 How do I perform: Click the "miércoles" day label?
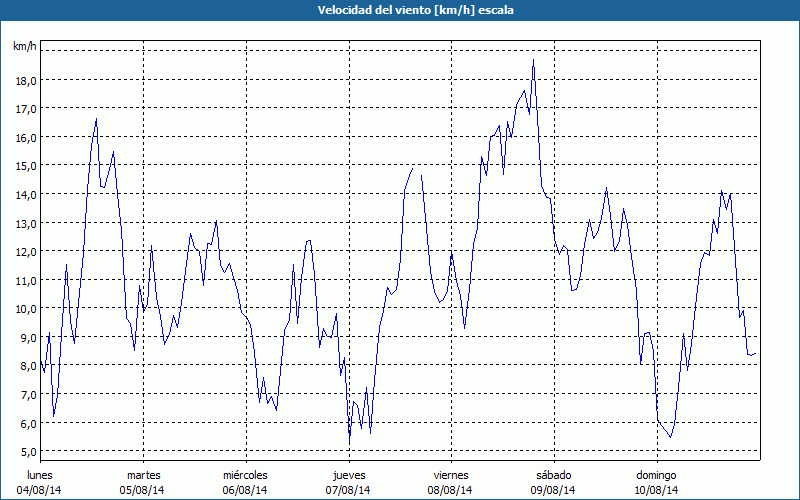point(245,475)
